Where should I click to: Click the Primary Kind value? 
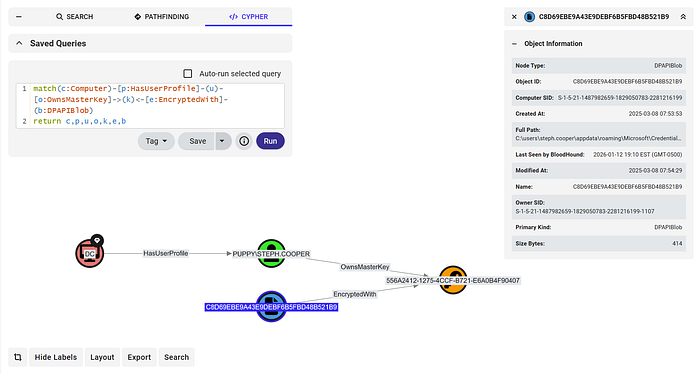pos(668,227)
